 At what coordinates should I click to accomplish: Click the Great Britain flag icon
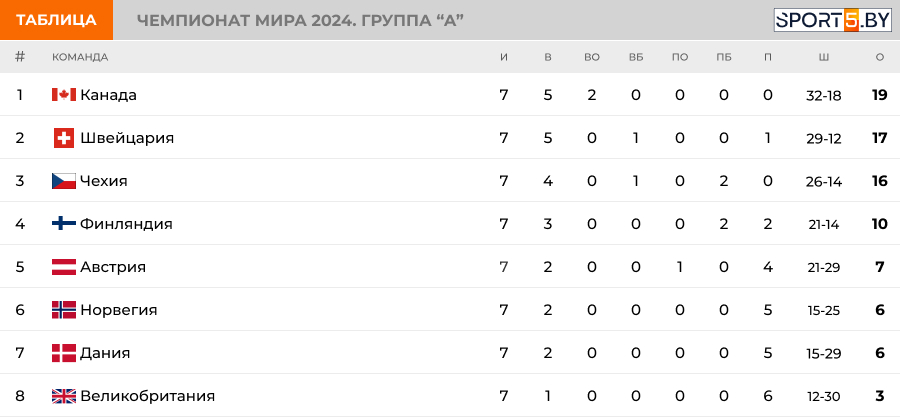click(64, 396)
